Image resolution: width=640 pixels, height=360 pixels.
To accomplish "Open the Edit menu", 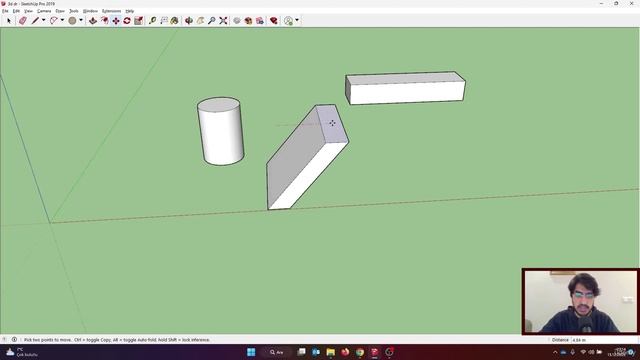I will (16, 11).
